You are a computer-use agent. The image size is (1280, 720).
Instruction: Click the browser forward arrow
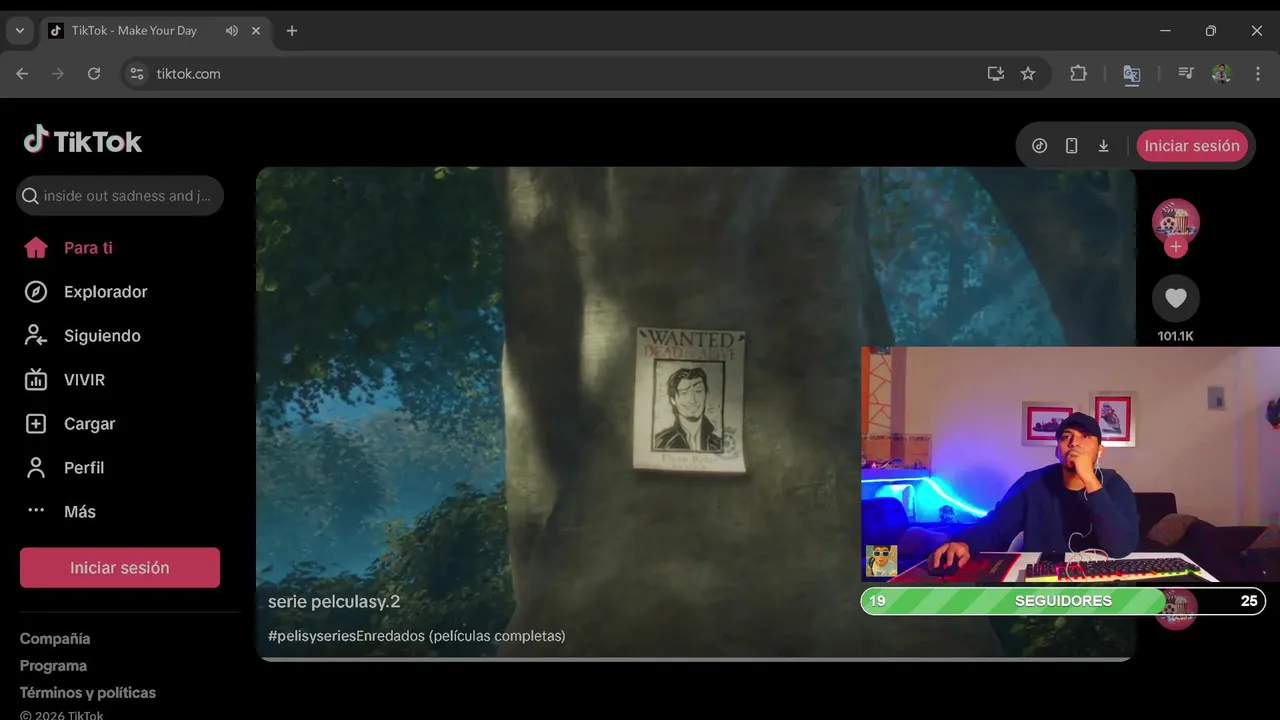click(58, 74)
